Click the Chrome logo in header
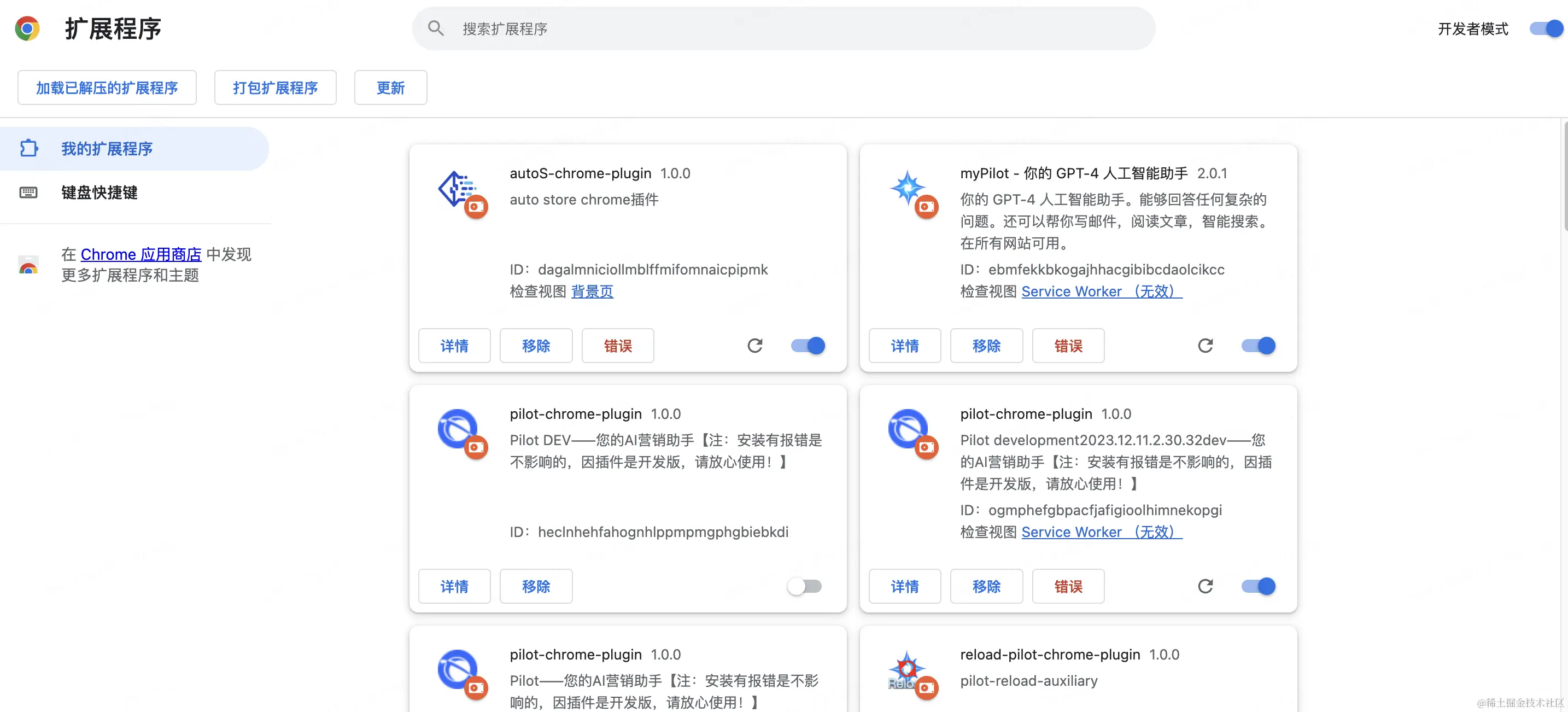Screen dimensions: 1568x712 [27, 28]
